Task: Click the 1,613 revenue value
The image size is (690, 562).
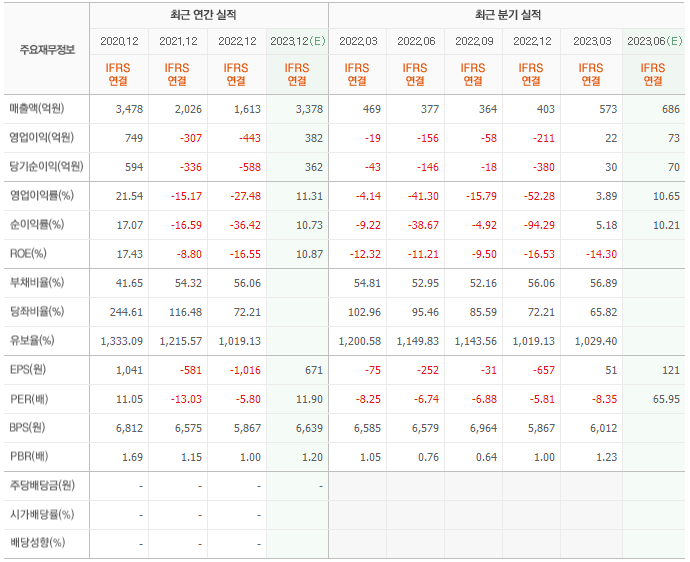Action: [x=247, y=109]
